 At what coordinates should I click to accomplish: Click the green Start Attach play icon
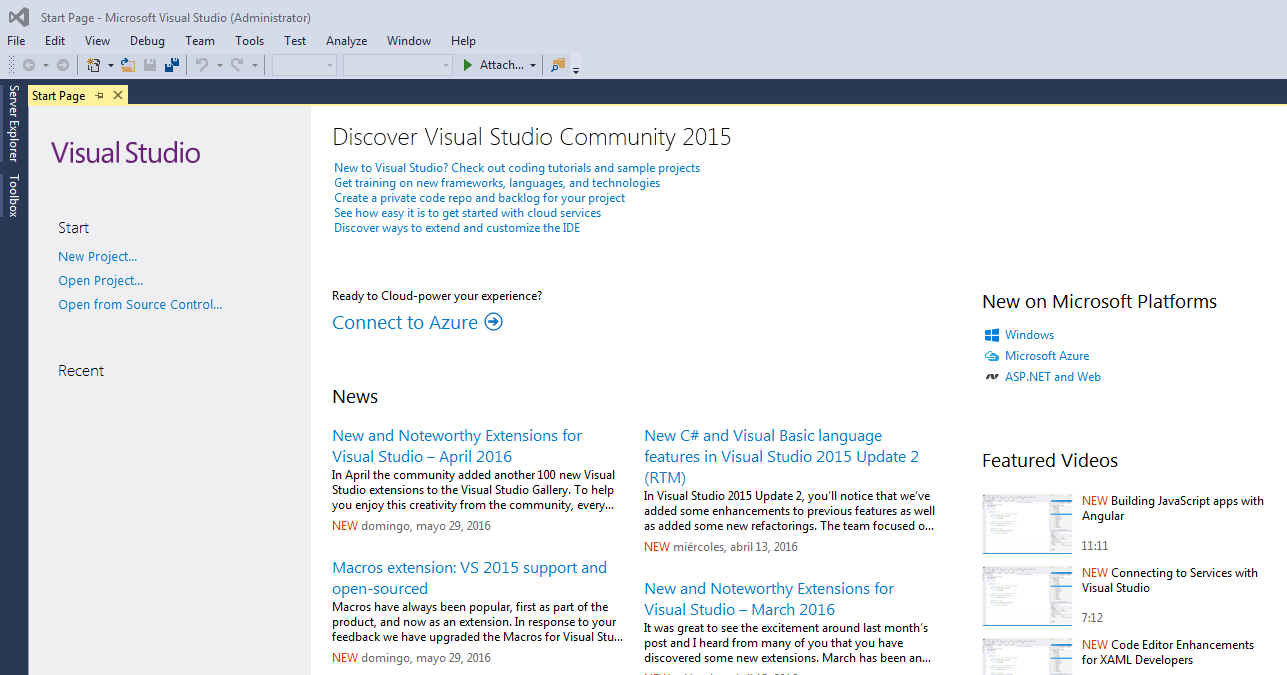pos(467,65)
